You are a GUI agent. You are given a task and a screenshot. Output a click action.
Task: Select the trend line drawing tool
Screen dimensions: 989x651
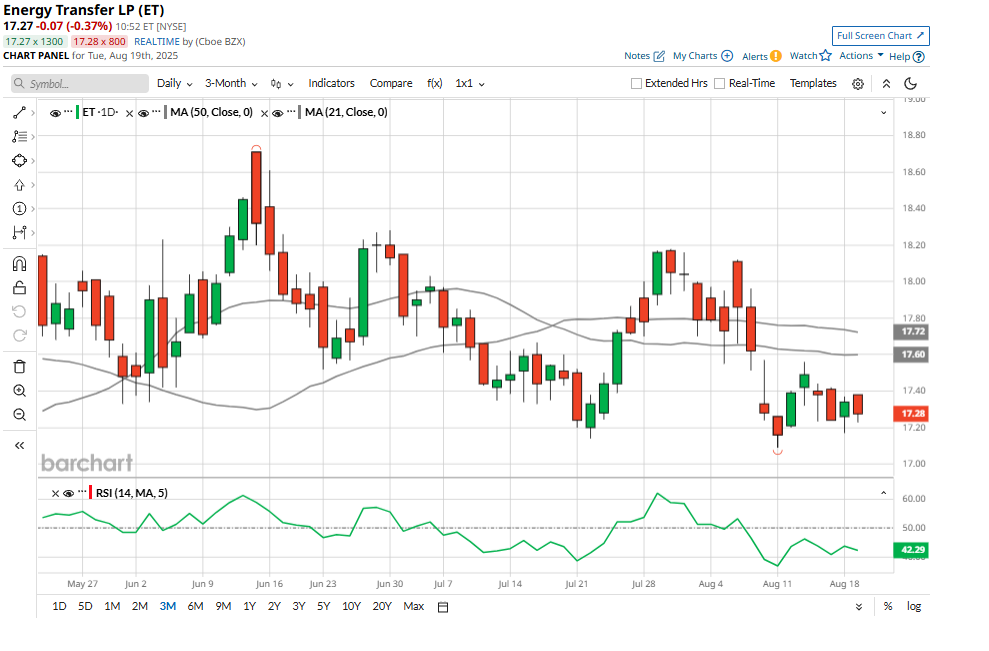tap(19, 112)
